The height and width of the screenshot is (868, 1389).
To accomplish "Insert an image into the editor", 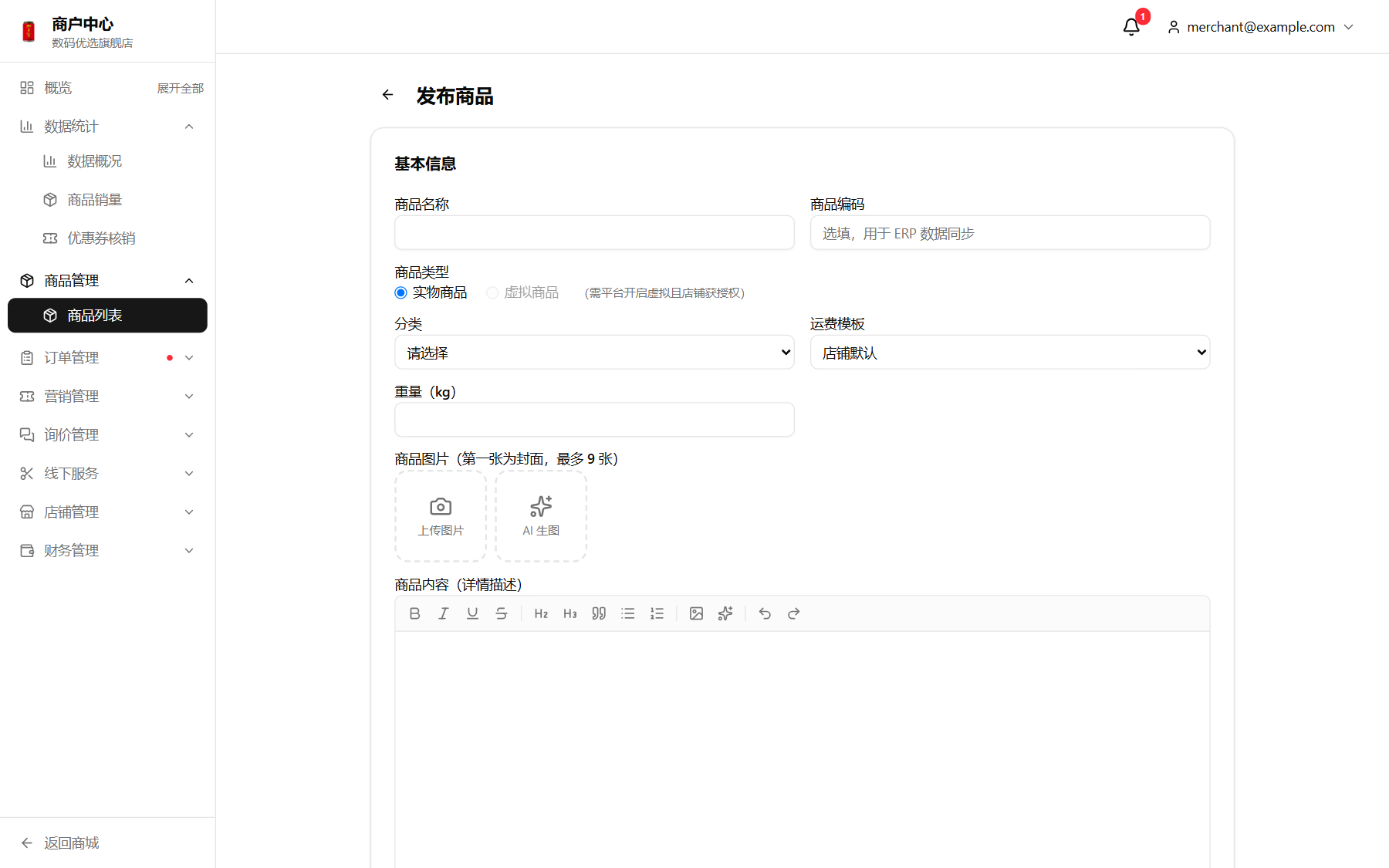I will (696, 613).
